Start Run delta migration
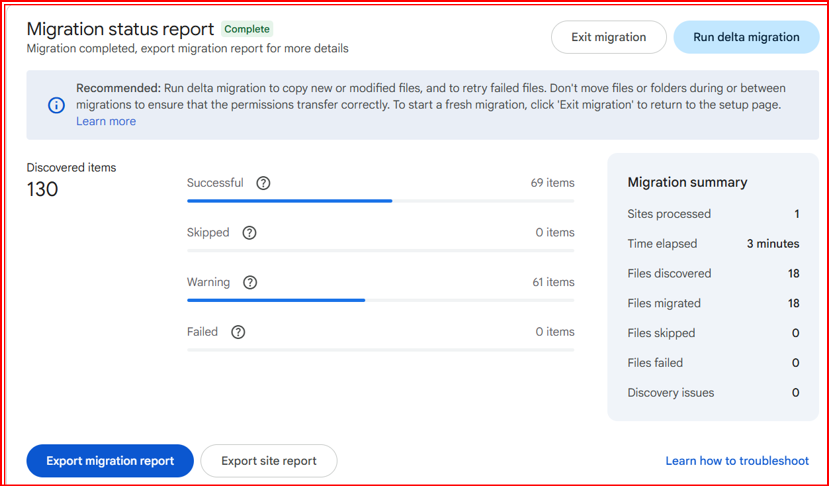829x486 pixels. 746,37
